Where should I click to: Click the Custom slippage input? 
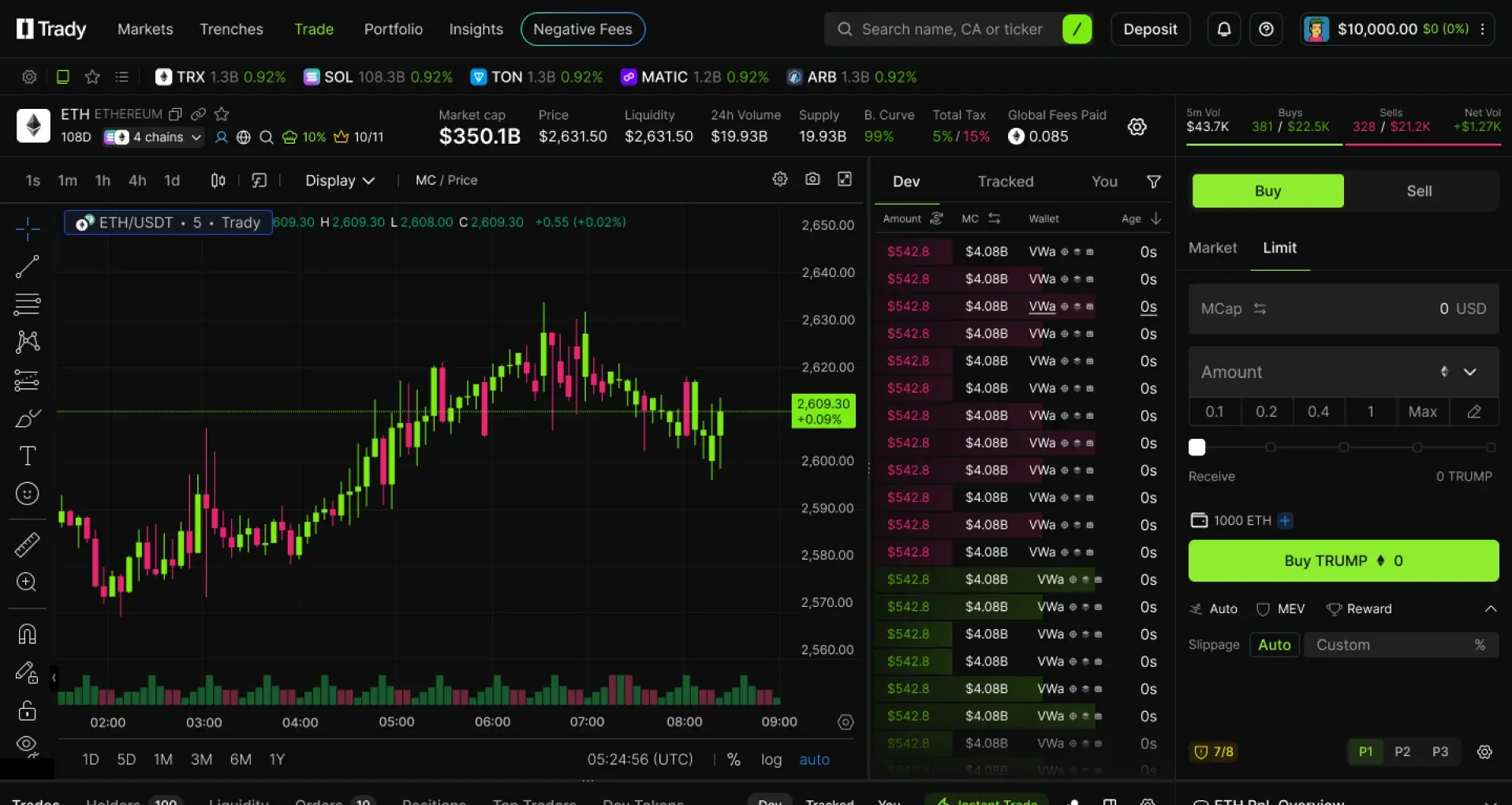1401,645
